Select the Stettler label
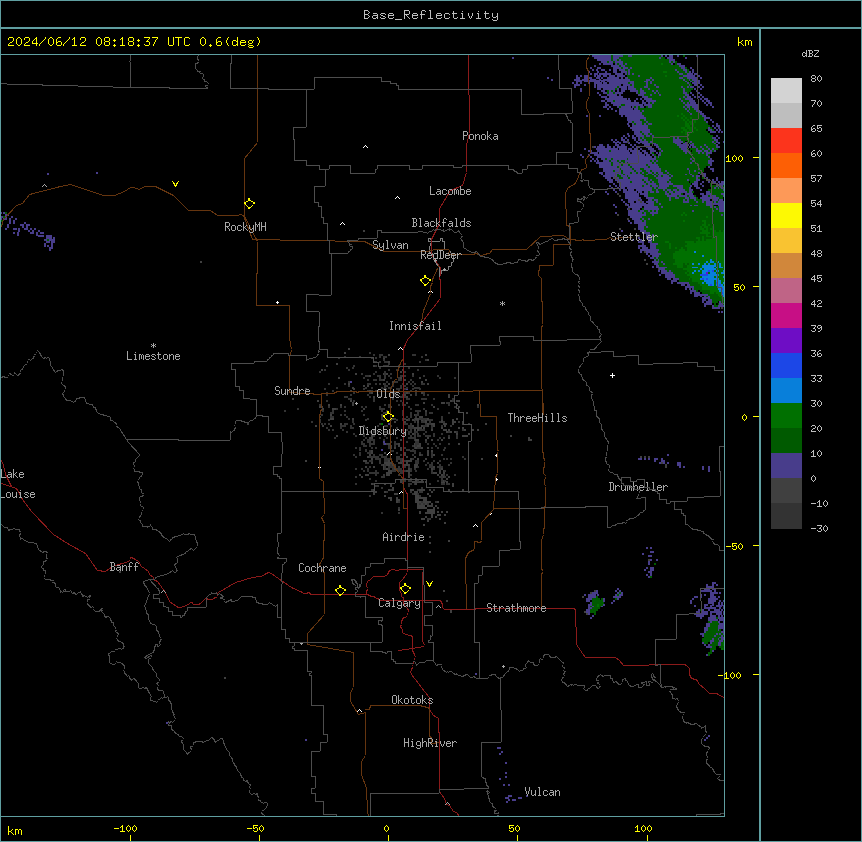The height and width of the screenshot is (842, 862). [x=634, y=237]
